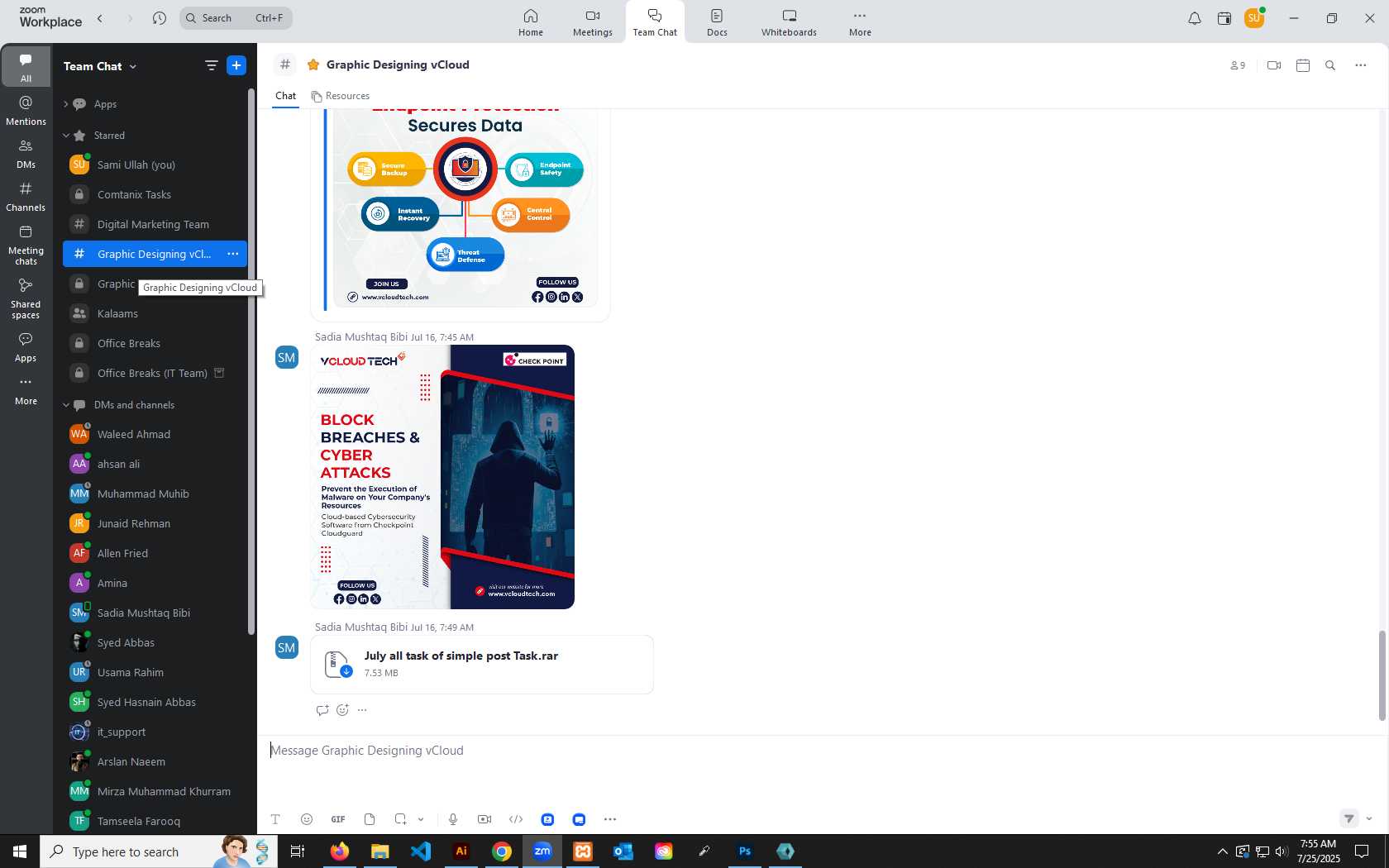Open Apps icon in left rail
Viewport: 1389px width, 868px height.
point(26,347)
